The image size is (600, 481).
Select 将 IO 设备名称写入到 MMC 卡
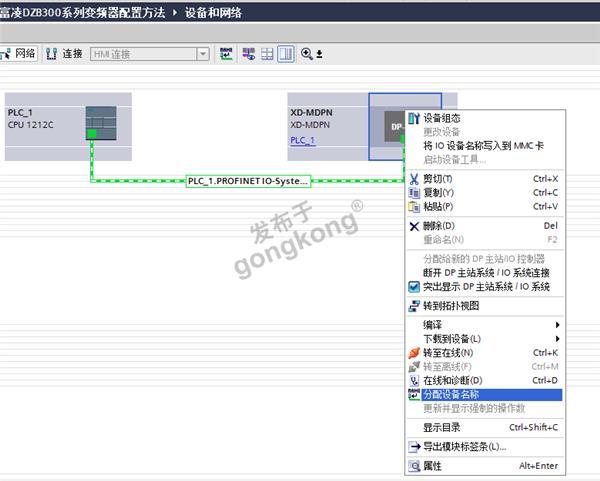485,146
